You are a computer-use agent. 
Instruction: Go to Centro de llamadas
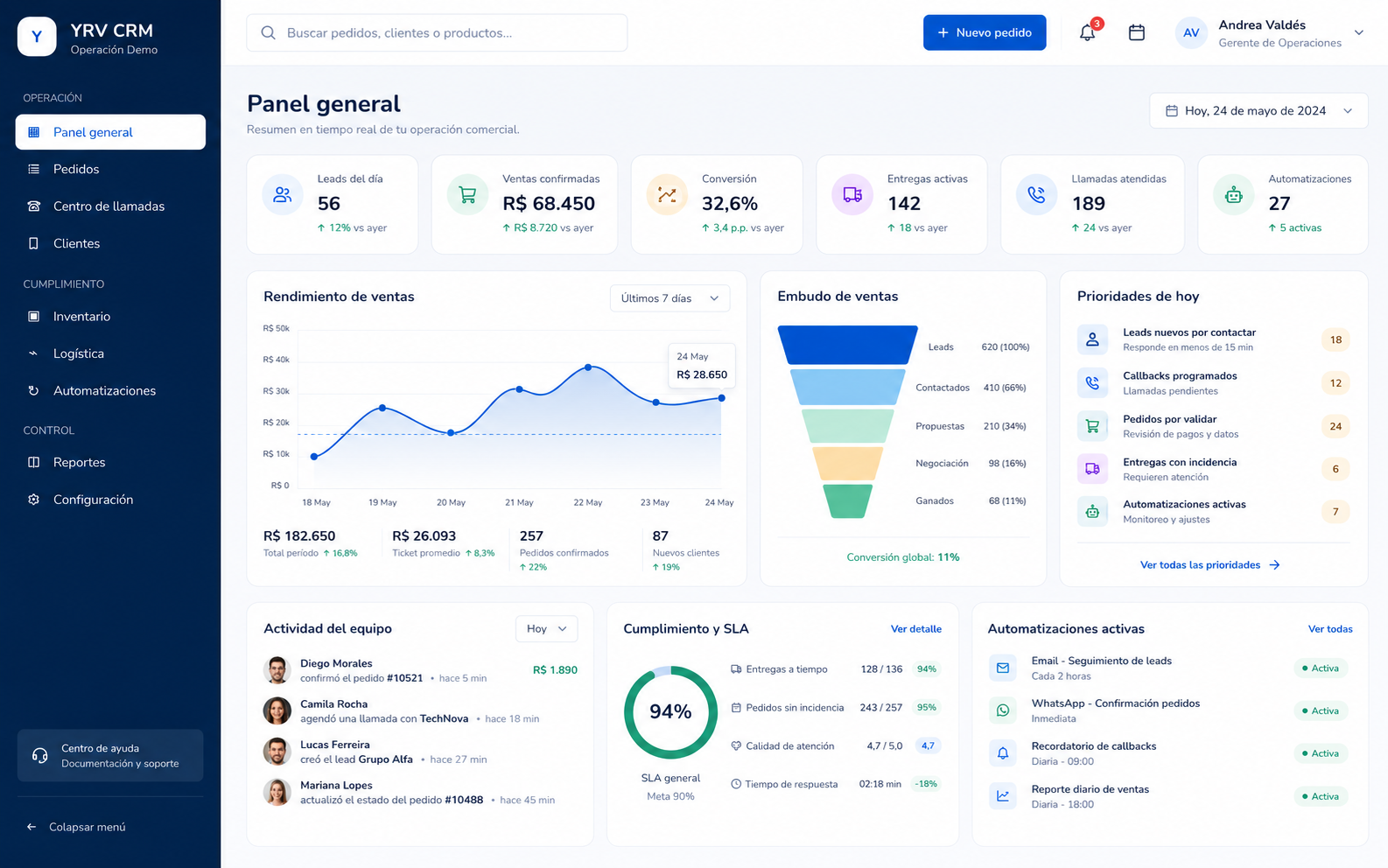coord(110,206)
